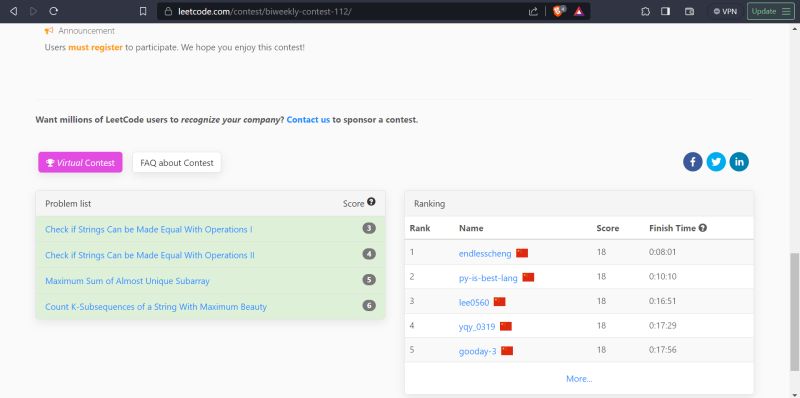Click the address bar URL
The height and width of the screenshot is (398, 800).
pyautogui.click(x=265, y=11)
